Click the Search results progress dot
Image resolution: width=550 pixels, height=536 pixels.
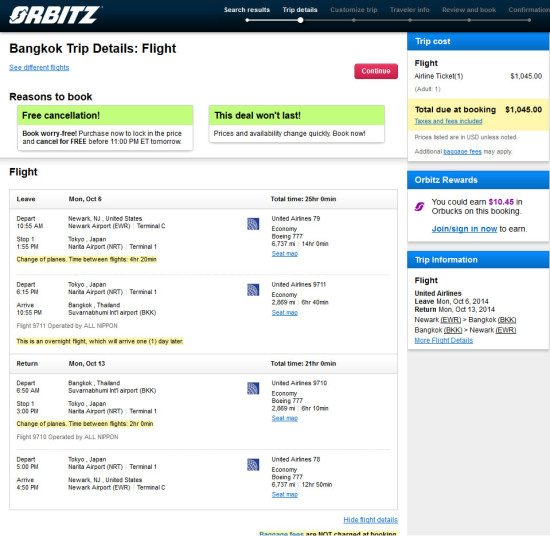point(247,20)
